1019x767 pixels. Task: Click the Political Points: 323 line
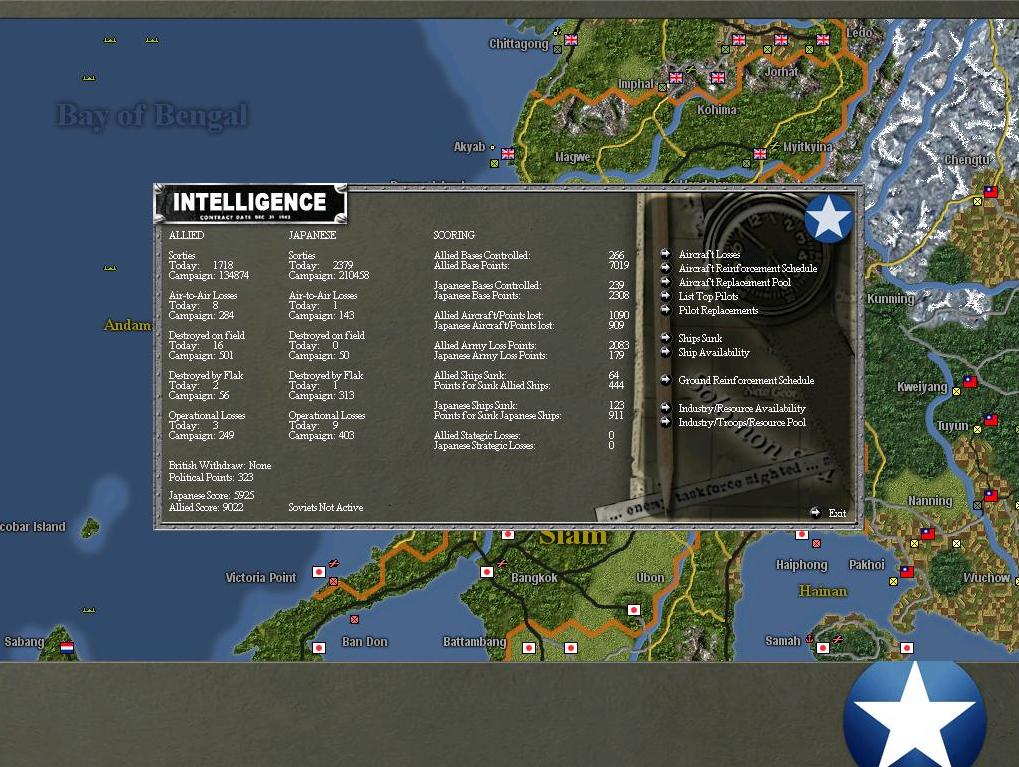[x=211, y=477]
